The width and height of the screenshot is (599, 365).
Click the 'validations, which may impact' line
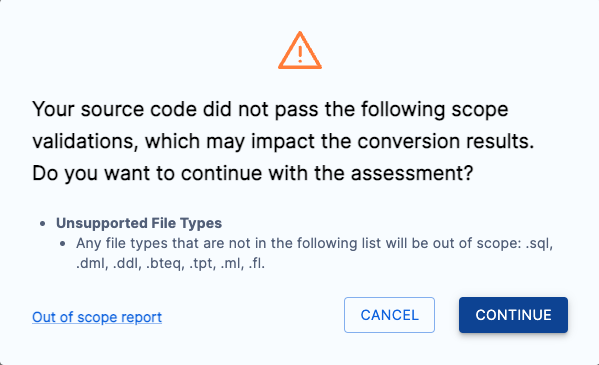[283, 142]
